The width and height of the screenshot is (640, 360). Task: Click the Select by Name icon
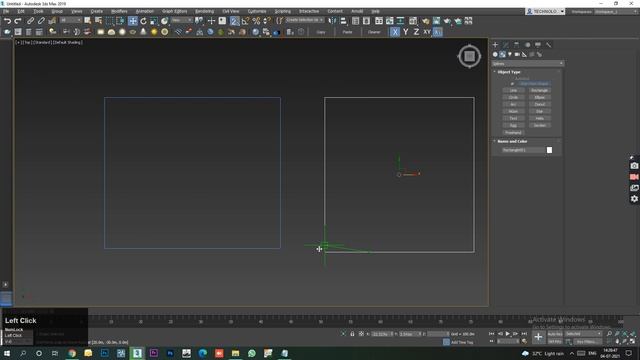tap(98, 21)
